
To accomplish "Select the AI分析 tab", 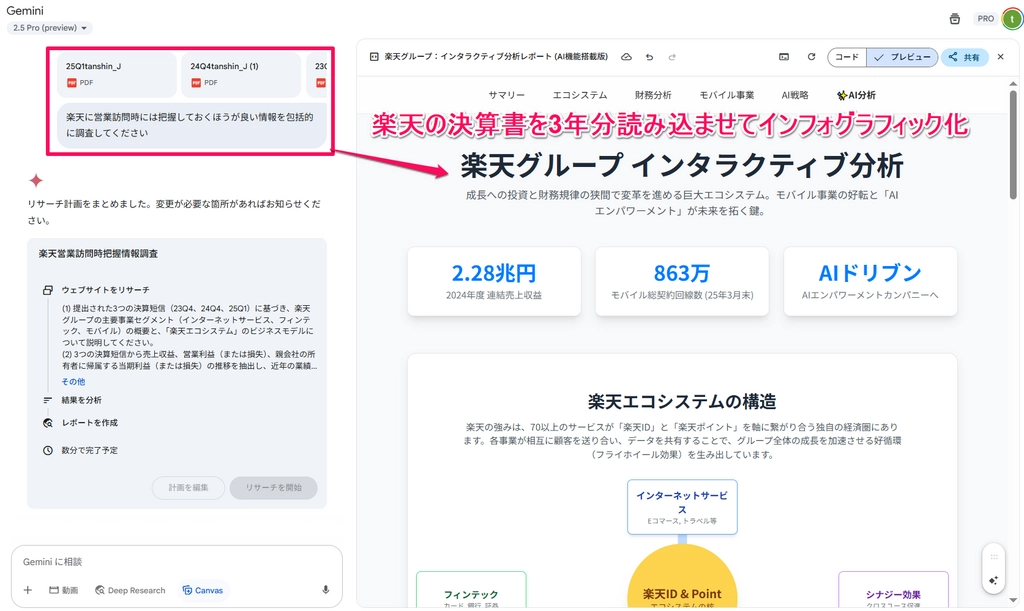I will click(x=856, y=95).
